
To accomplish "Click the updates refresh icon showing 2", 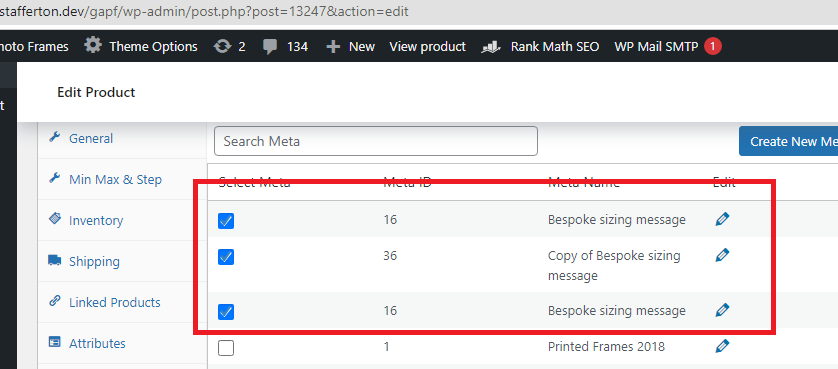I will (221, 47).
